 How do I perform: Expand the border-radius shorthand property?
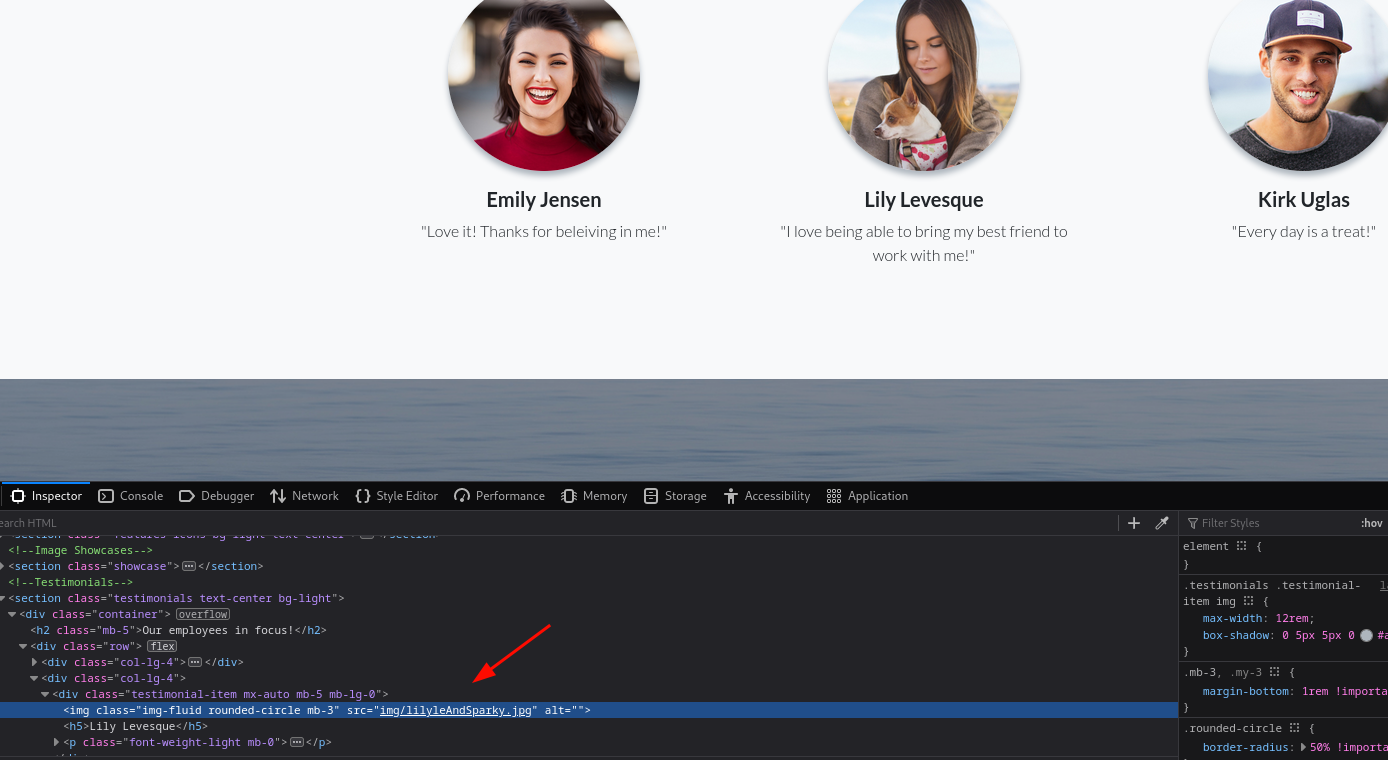(1303, 747)
